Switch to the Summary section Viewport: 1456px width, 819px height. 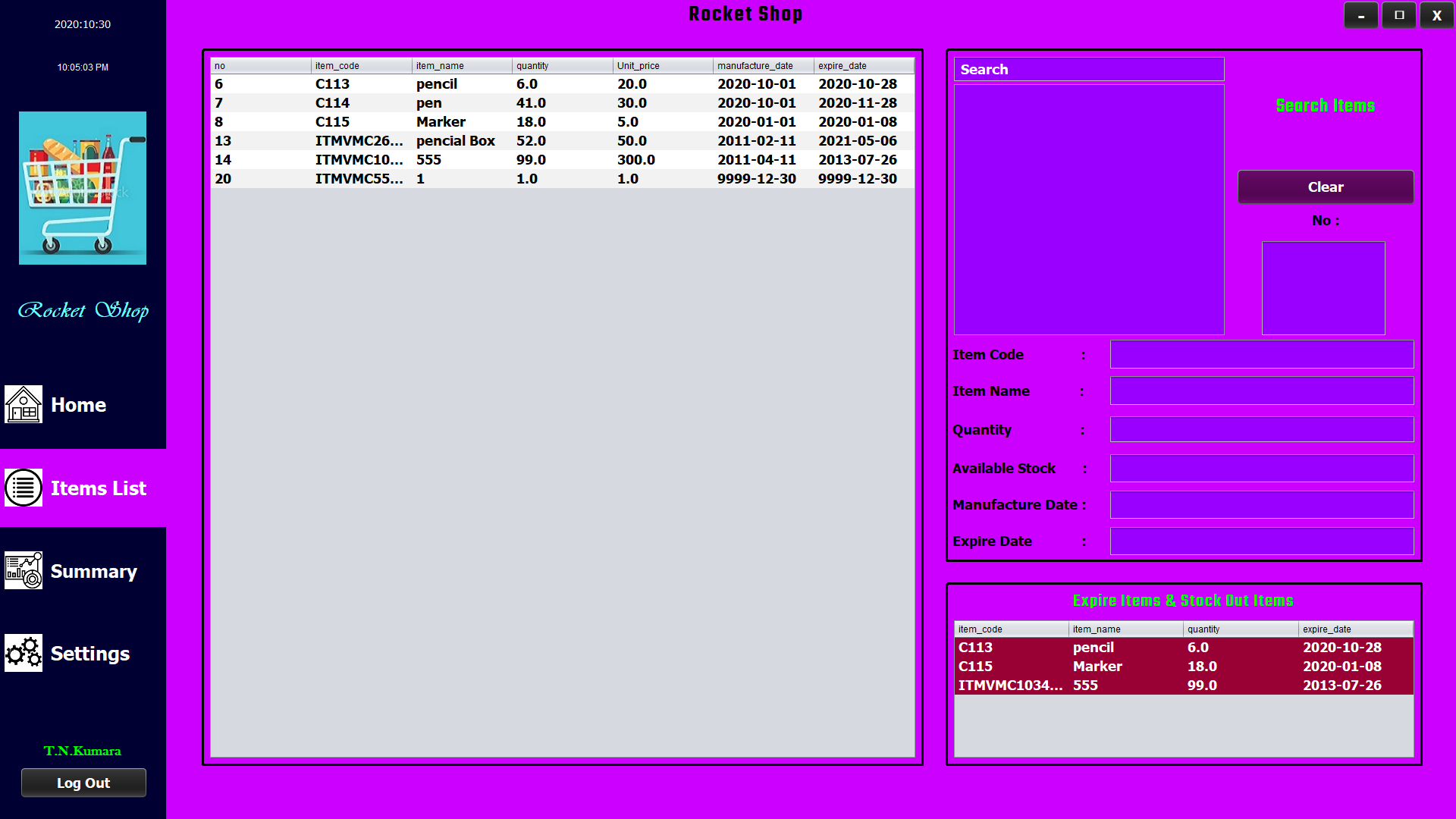tap(93, 571)
